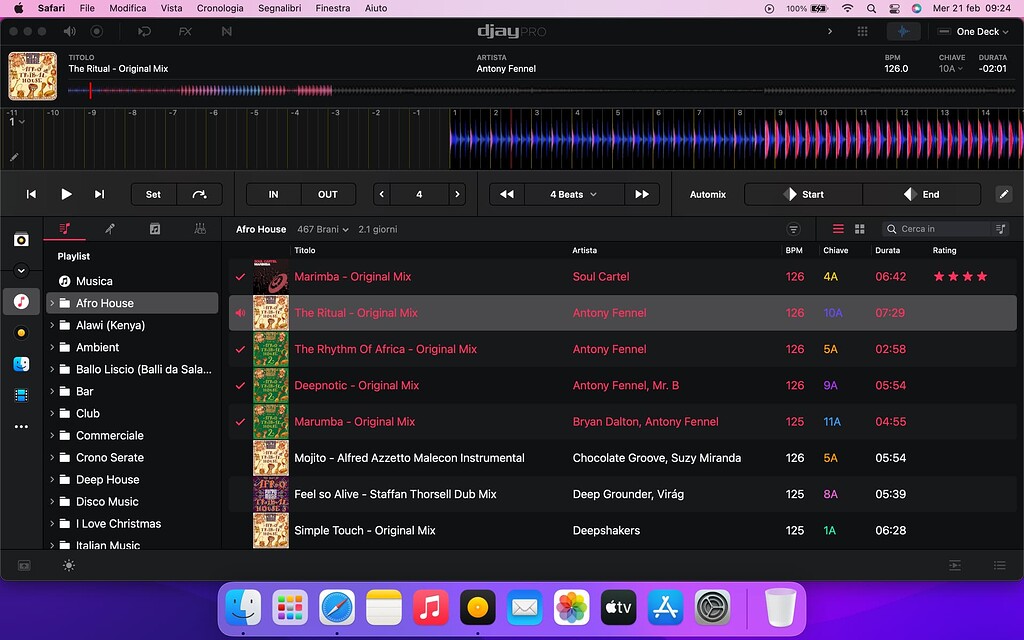Open the 4 Beats dropdown
Image resolution: width=1024 pixels, height=640 pixels.
[565, 194]
